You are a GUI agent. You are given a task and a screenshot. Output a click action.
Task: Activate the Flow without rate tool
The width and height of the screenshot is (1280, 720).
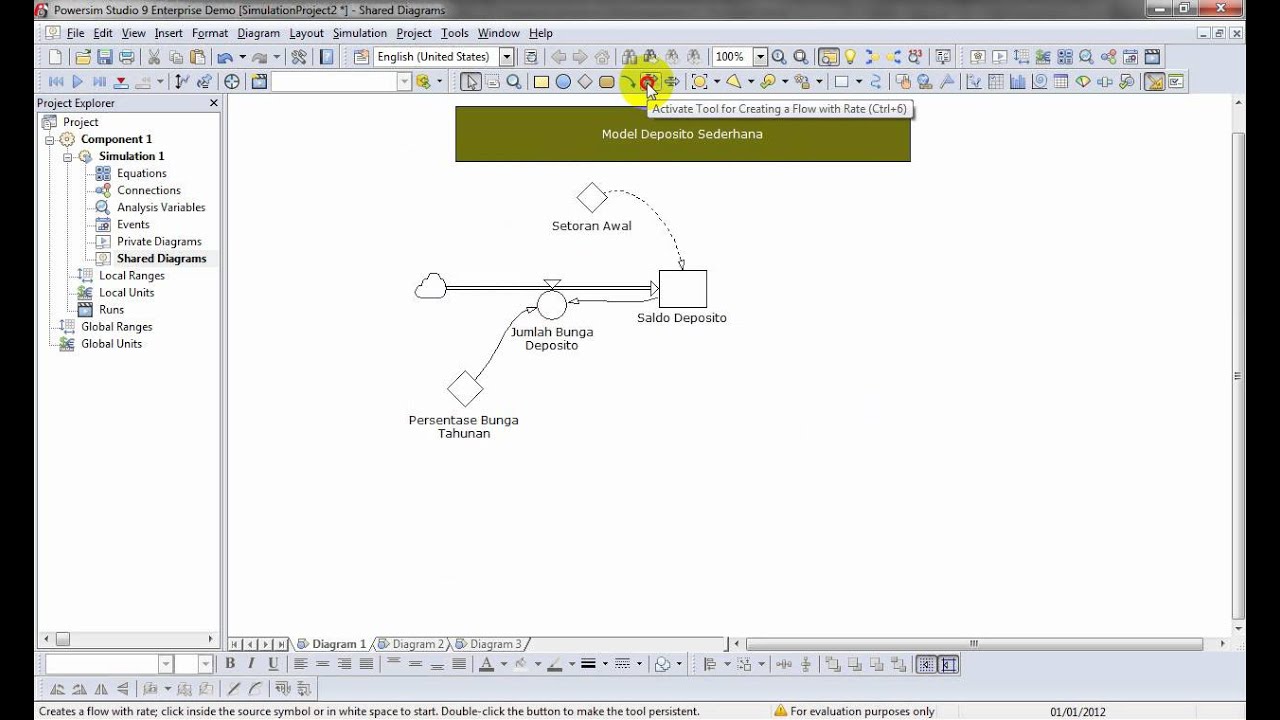click(x=671, y=82)
